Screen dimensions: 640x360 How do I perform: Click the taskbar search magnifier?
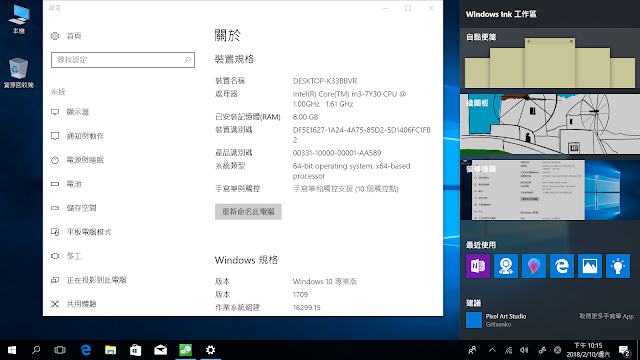[36, 350]
